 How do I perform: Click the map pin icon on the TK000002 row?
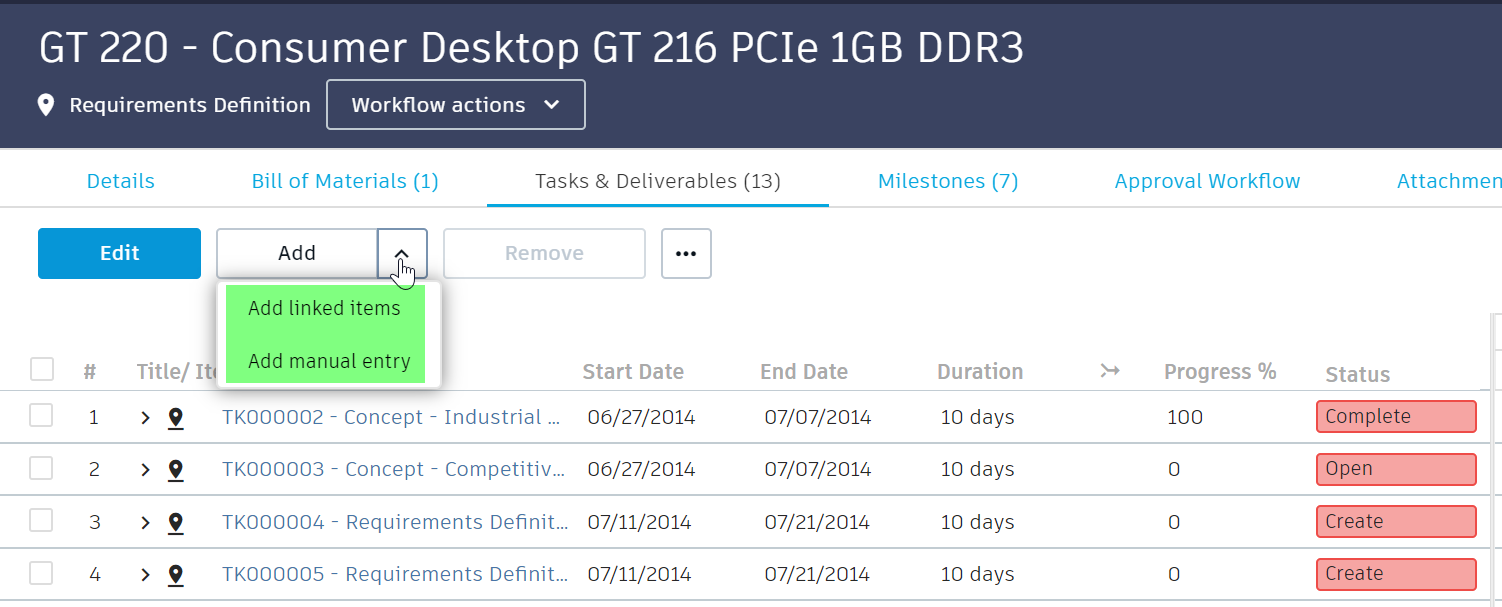click(176, 417)
